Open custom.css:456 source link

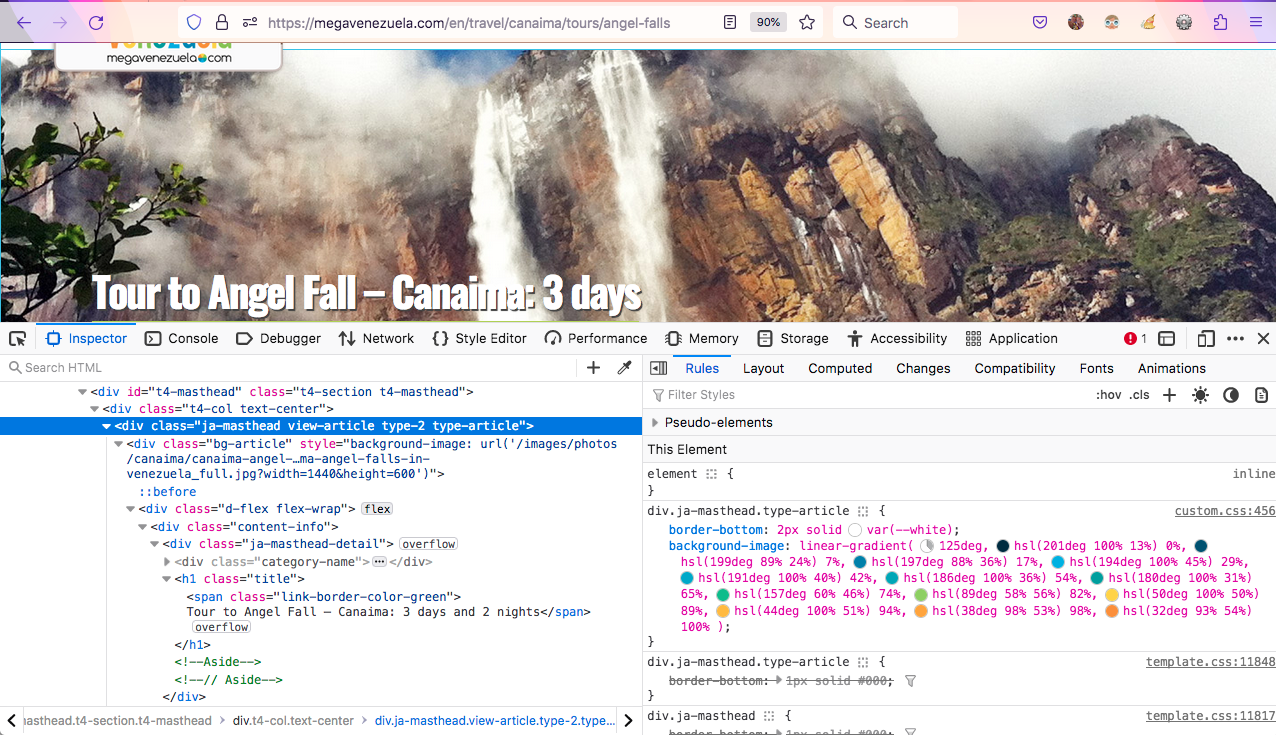[x=1225, y=511]
